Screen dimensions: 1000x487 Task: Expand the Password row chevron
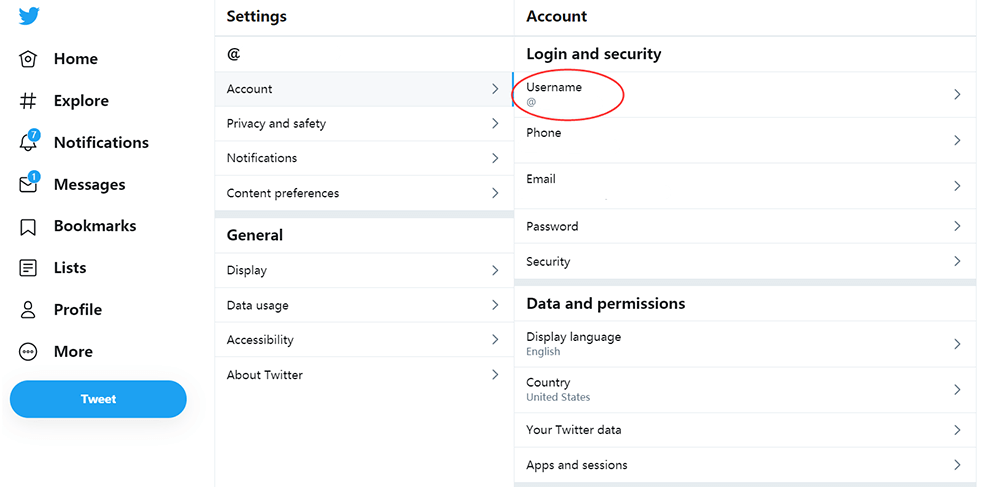pyautogui.click(x=957, y=226)
